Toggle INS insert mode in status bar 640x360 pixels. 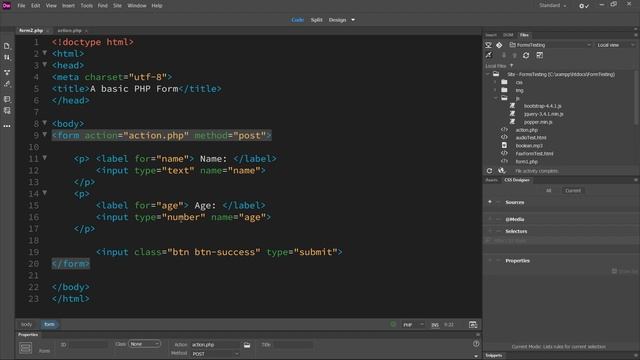click(435, 325)
